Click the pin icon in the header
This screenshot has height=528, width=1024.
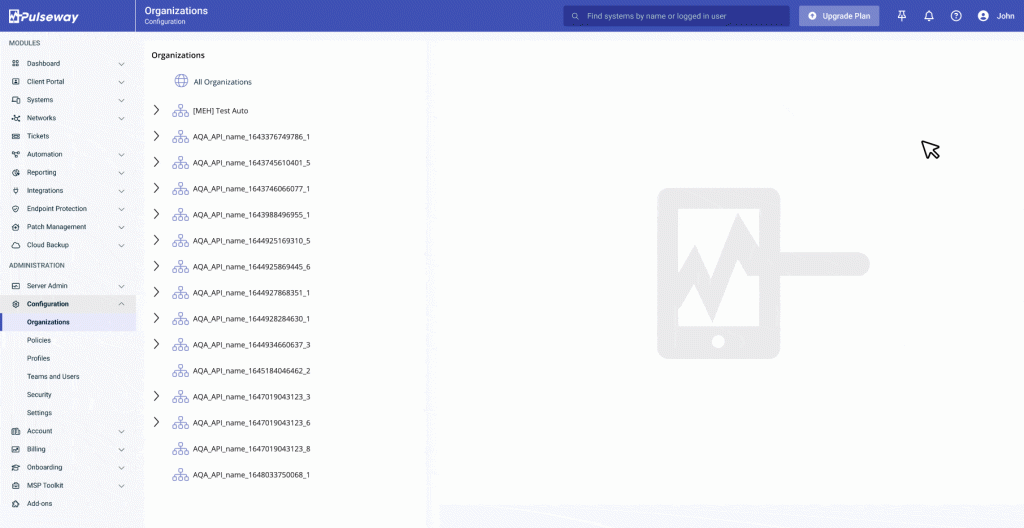902,16
